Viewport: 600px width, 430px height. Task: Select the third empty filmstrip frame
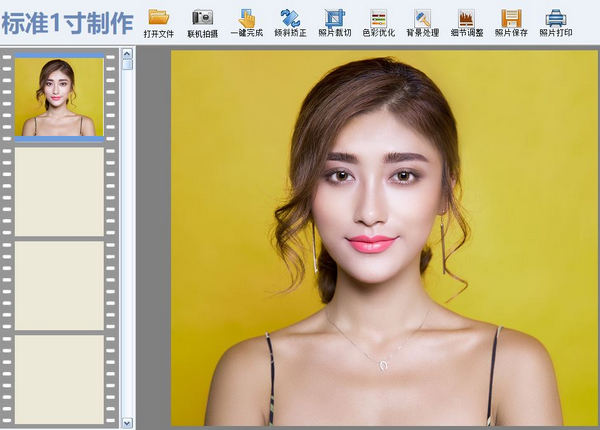[x=59, y=285]
